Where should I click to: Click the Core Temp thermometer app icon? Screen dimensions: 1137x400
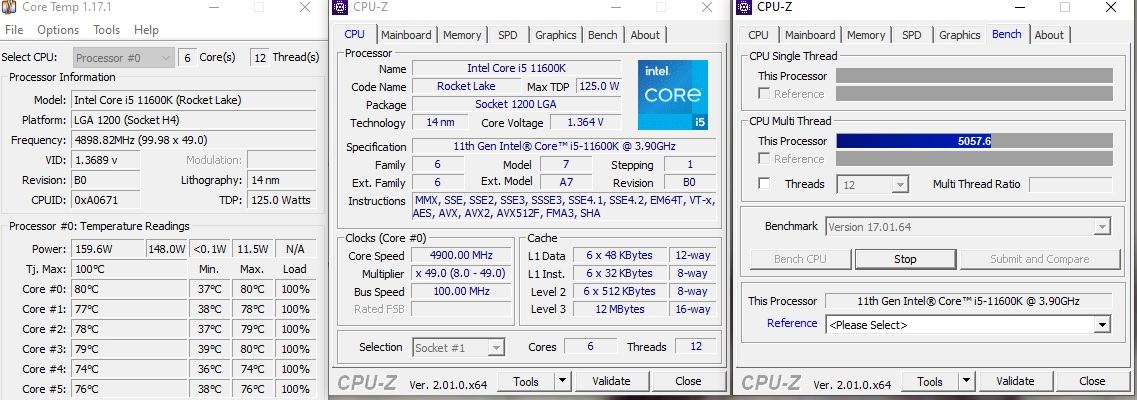[x=9, y=7]
